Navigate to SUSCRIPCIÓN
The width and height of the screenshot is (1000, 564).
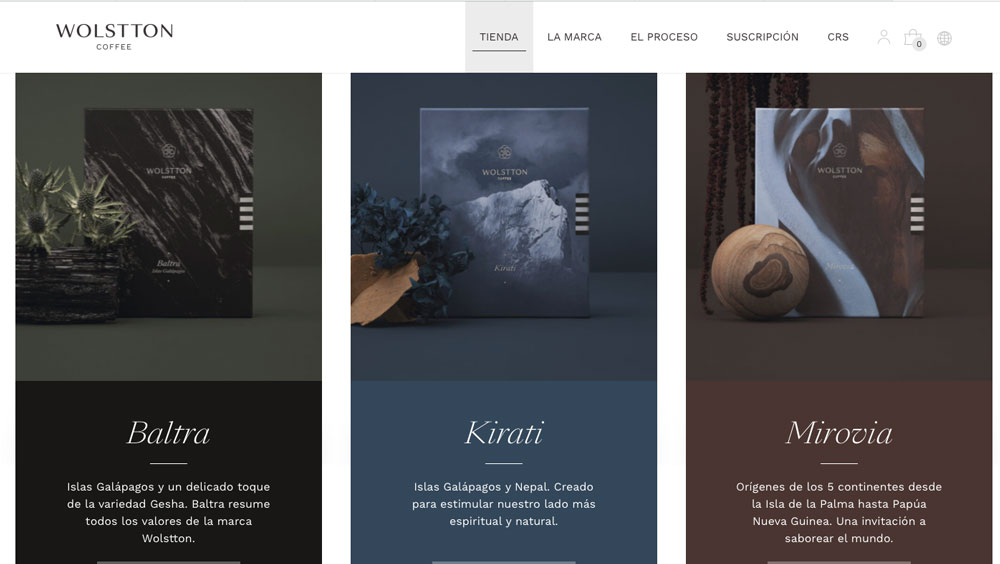tap(762, 37)
